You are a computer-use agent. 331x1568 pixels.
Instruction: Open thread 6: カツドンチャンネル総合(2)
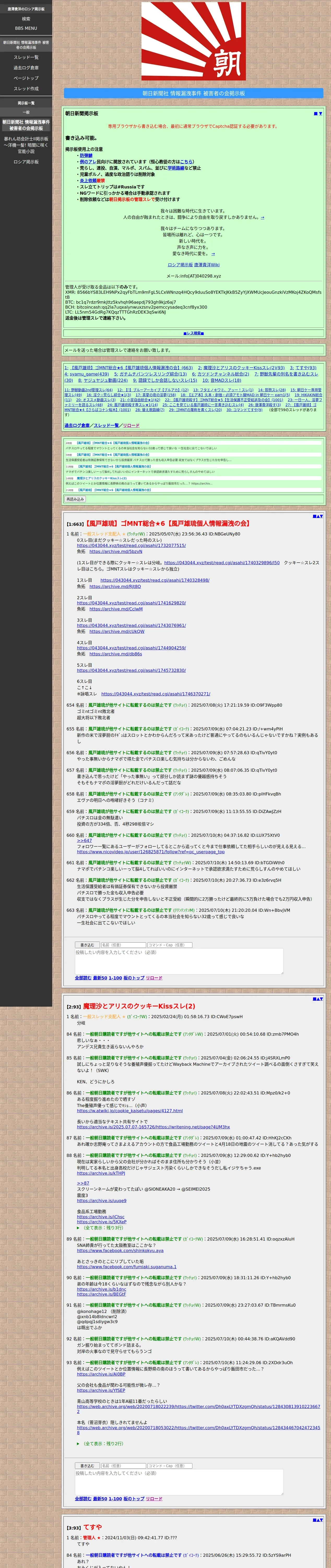[x=220, y=374]
